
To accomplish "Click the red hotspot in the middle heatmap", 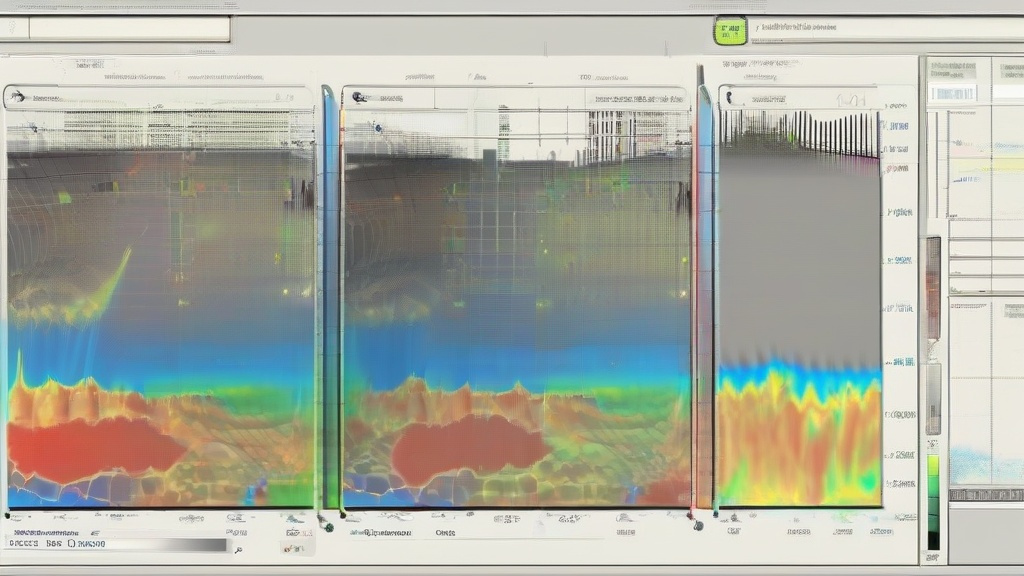I will (460, 448).
